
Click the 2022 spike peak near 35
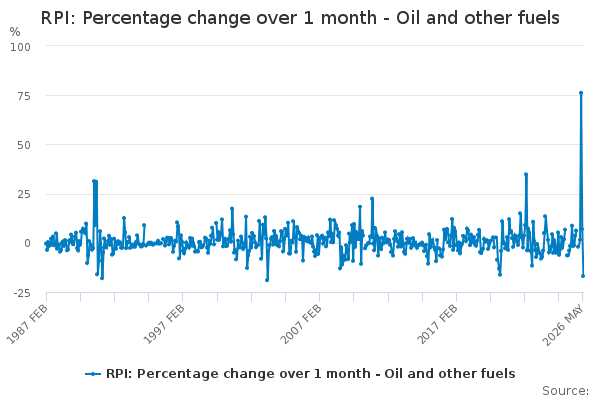pos(526,174)
